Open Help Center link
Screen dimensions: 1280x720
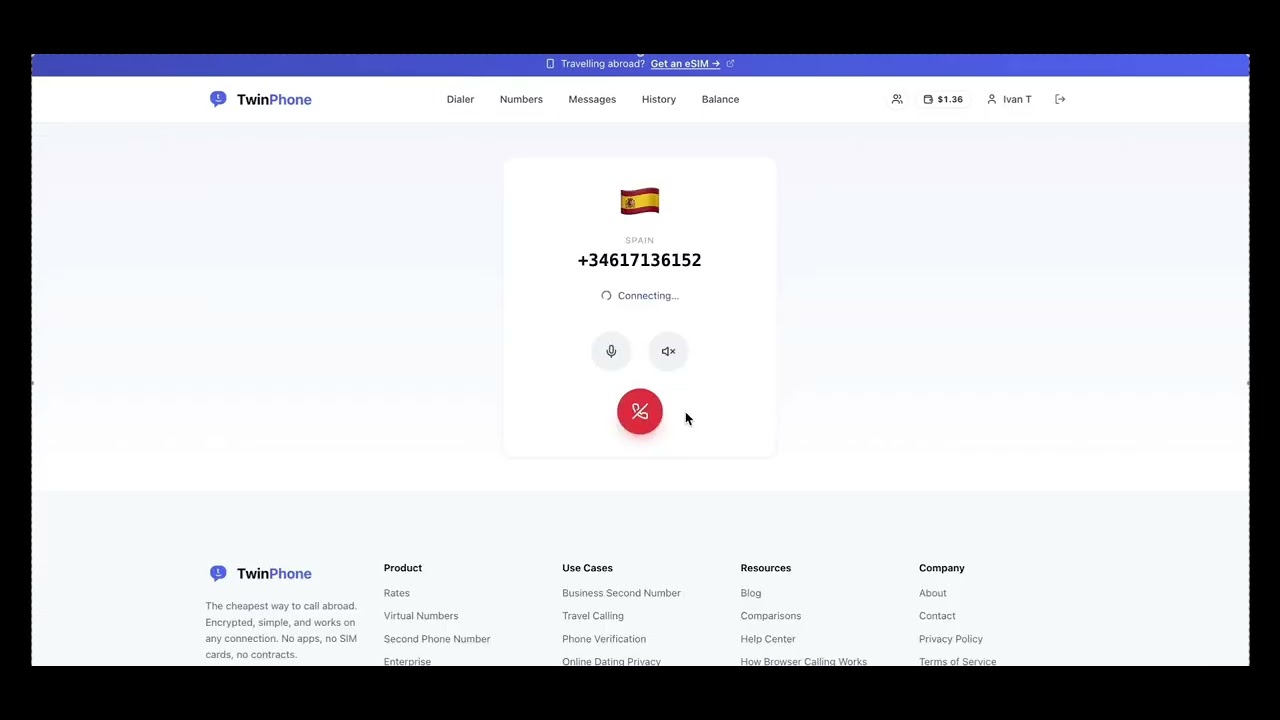coord(768,639)
